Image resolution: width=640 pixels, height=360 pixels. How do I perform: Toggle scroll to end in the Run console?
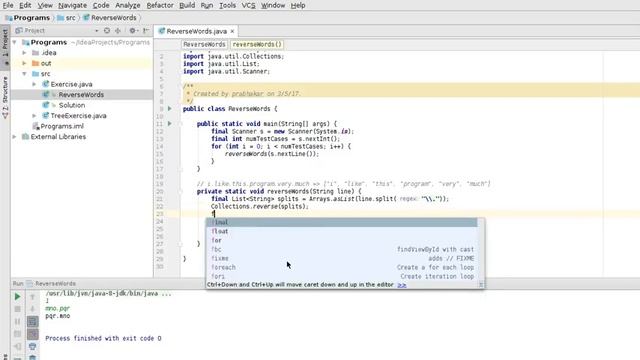tap(33, 334)
